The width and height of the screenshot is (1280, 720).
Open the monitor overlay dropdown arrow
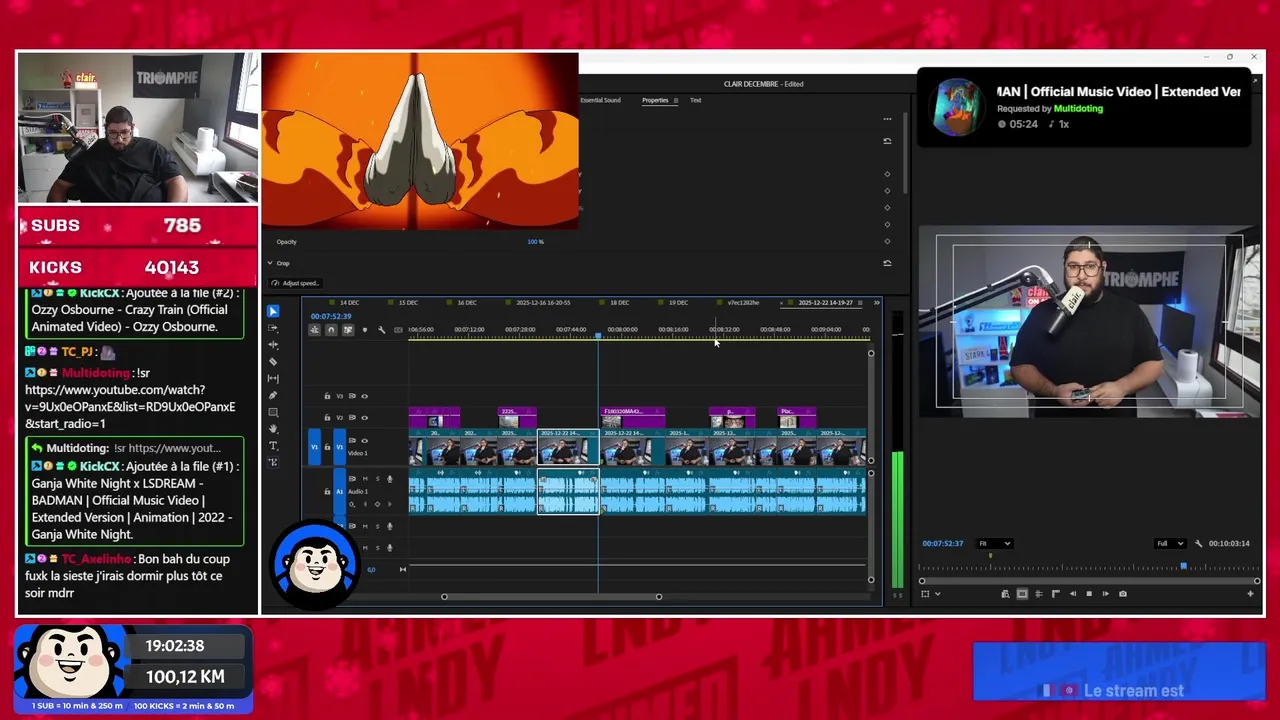(938, 594)
